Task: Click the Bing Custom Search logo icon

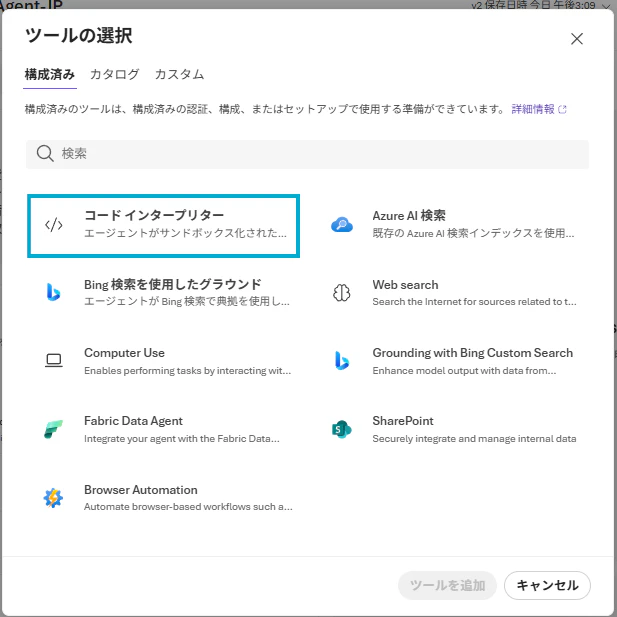Action: coord(342,360)
